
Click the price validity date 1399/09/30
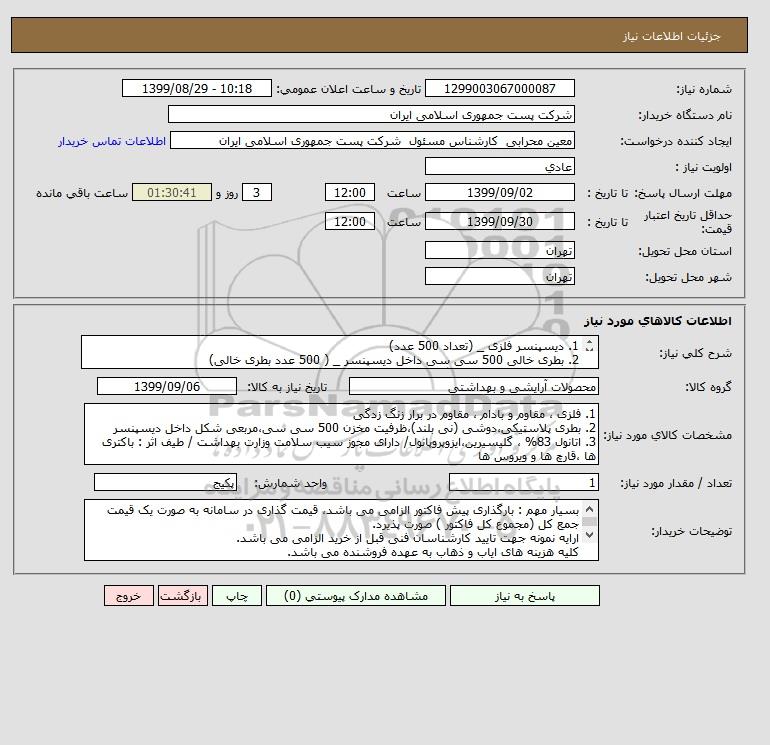pos(499,221)
